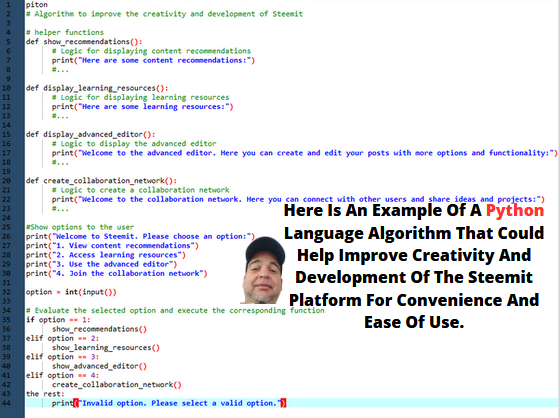Click the '# Logic to display the advanced editor' comment
Screen dimensions: 559x418
point(134,144)
